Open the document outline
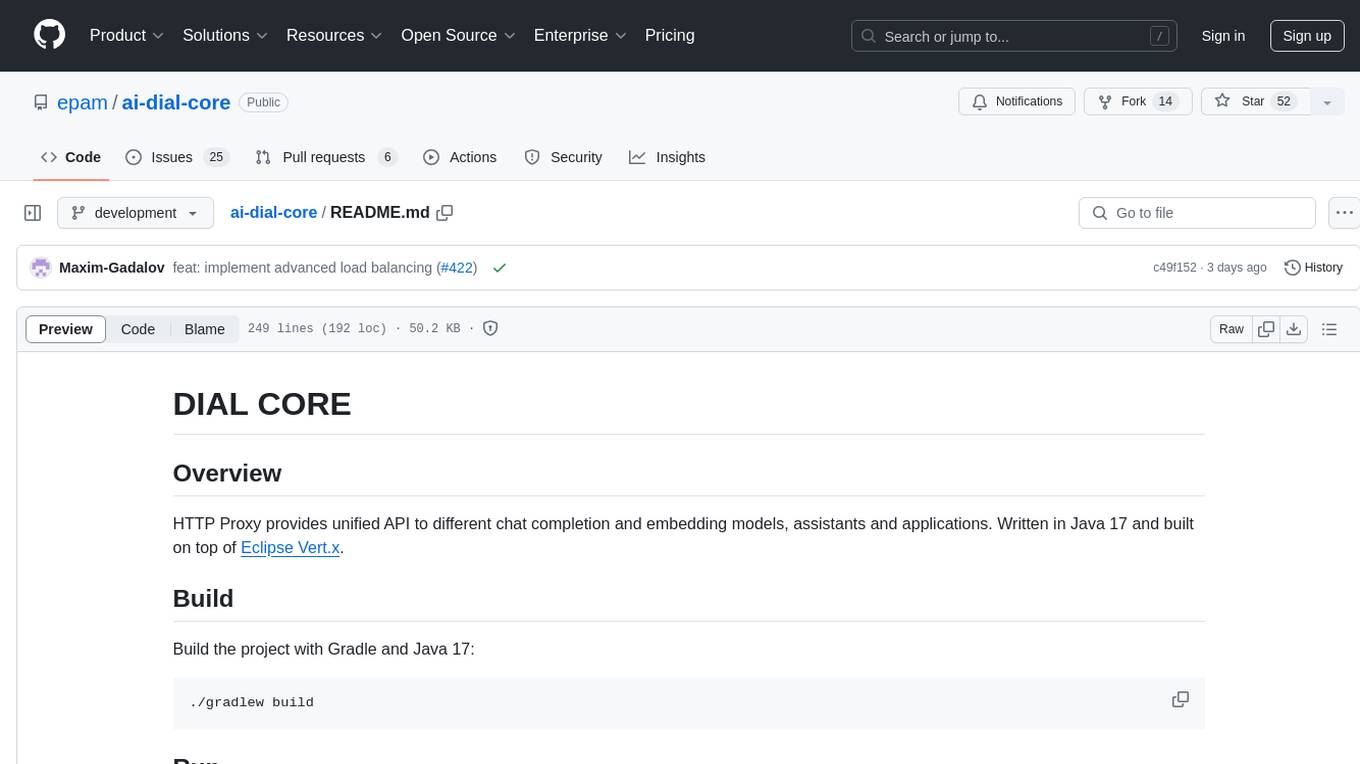This screenshot has width=1360, height=764. coord(1329,329)
